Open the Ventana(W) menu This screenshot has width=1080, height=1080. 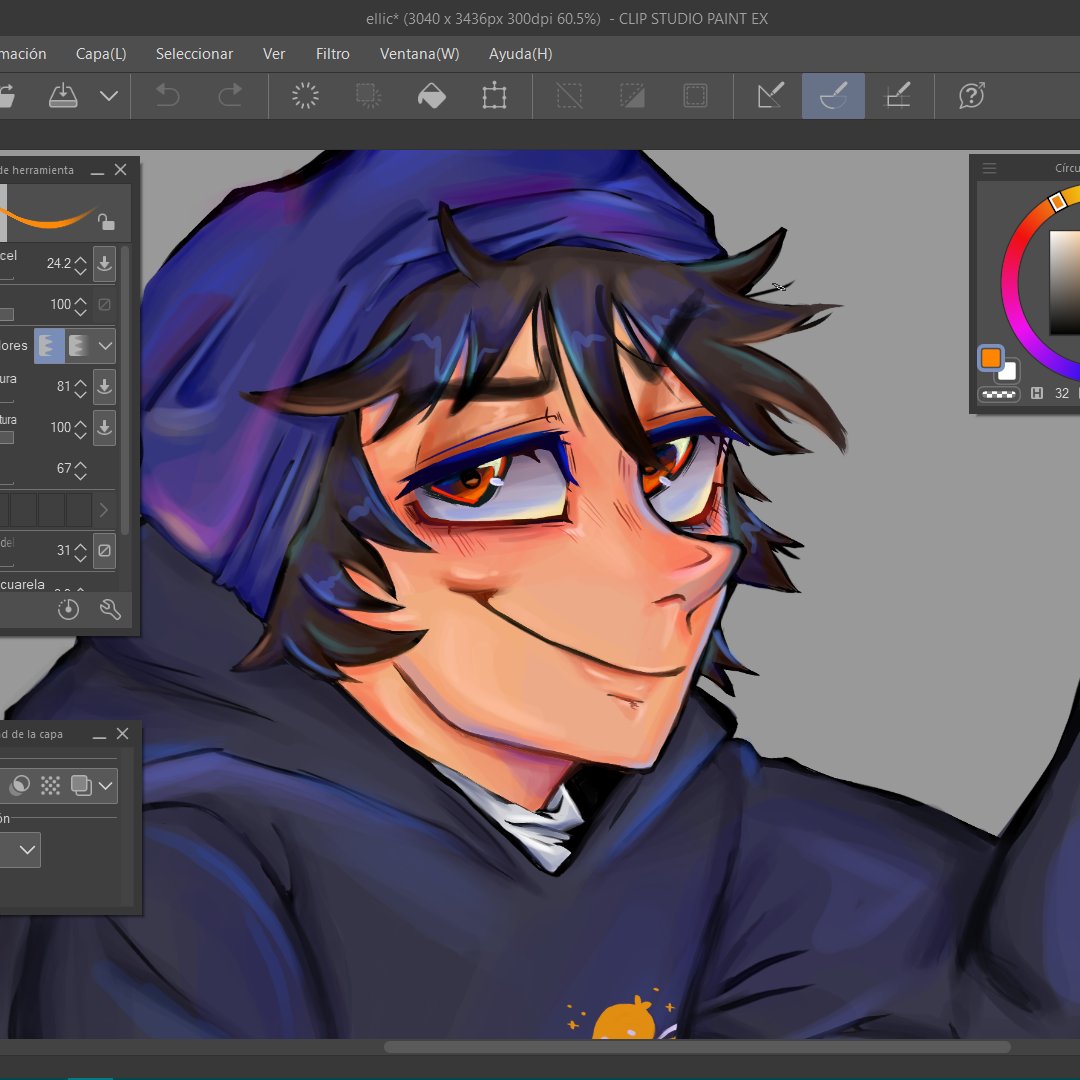[x=419, y=54]
